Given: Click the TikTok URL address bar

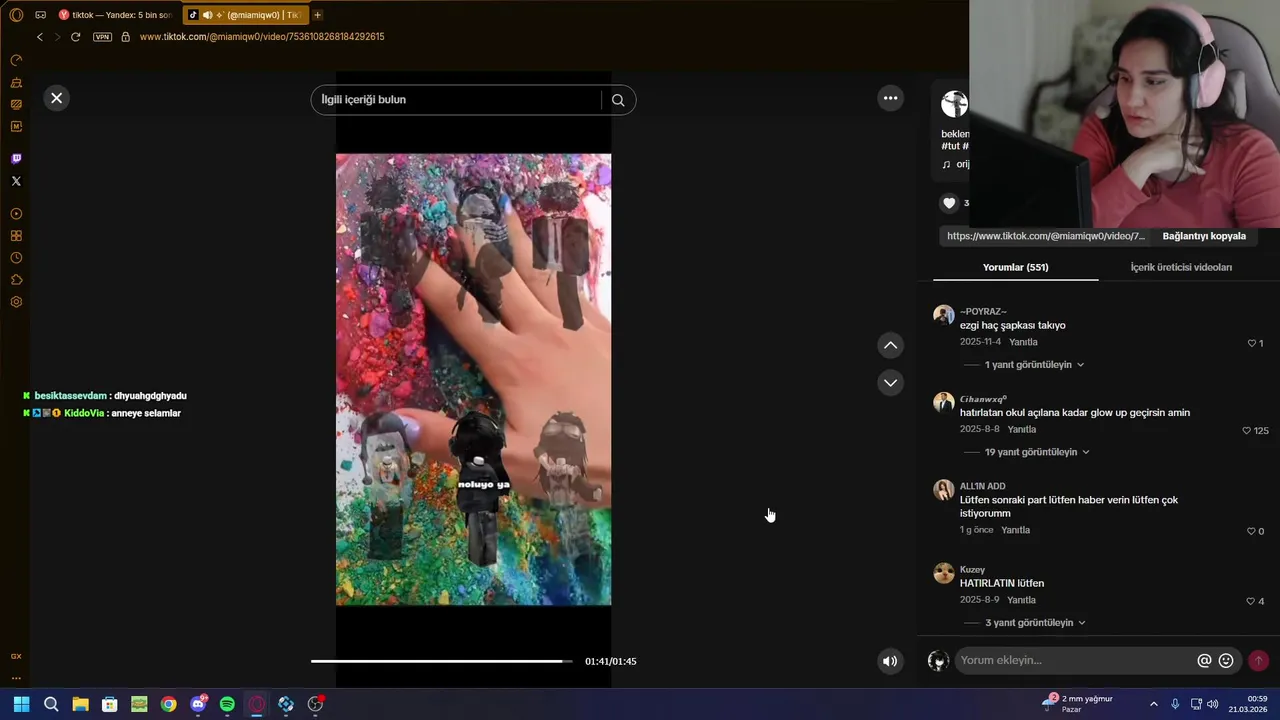Looking at the screenshot, I should [x=262, y=37].
